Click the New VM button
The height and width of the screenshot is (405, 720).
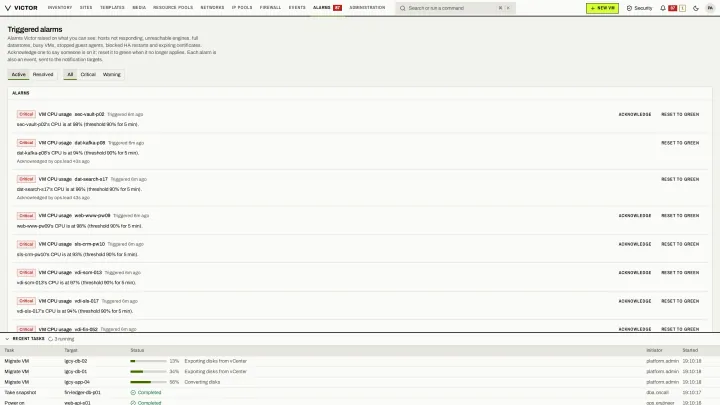[602, 8]
